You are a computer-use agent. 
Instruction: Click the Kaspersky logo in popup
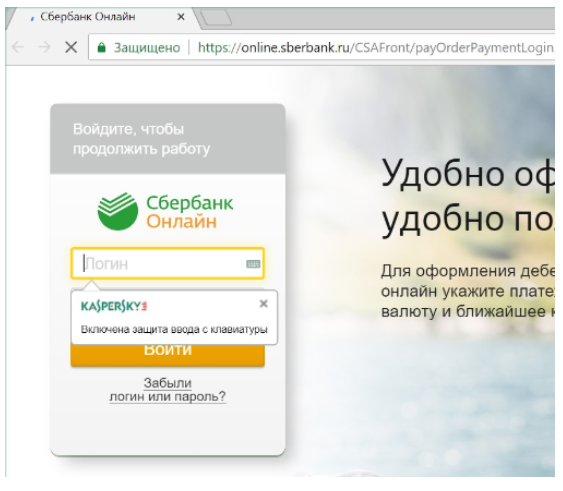[x=114, y=306]
